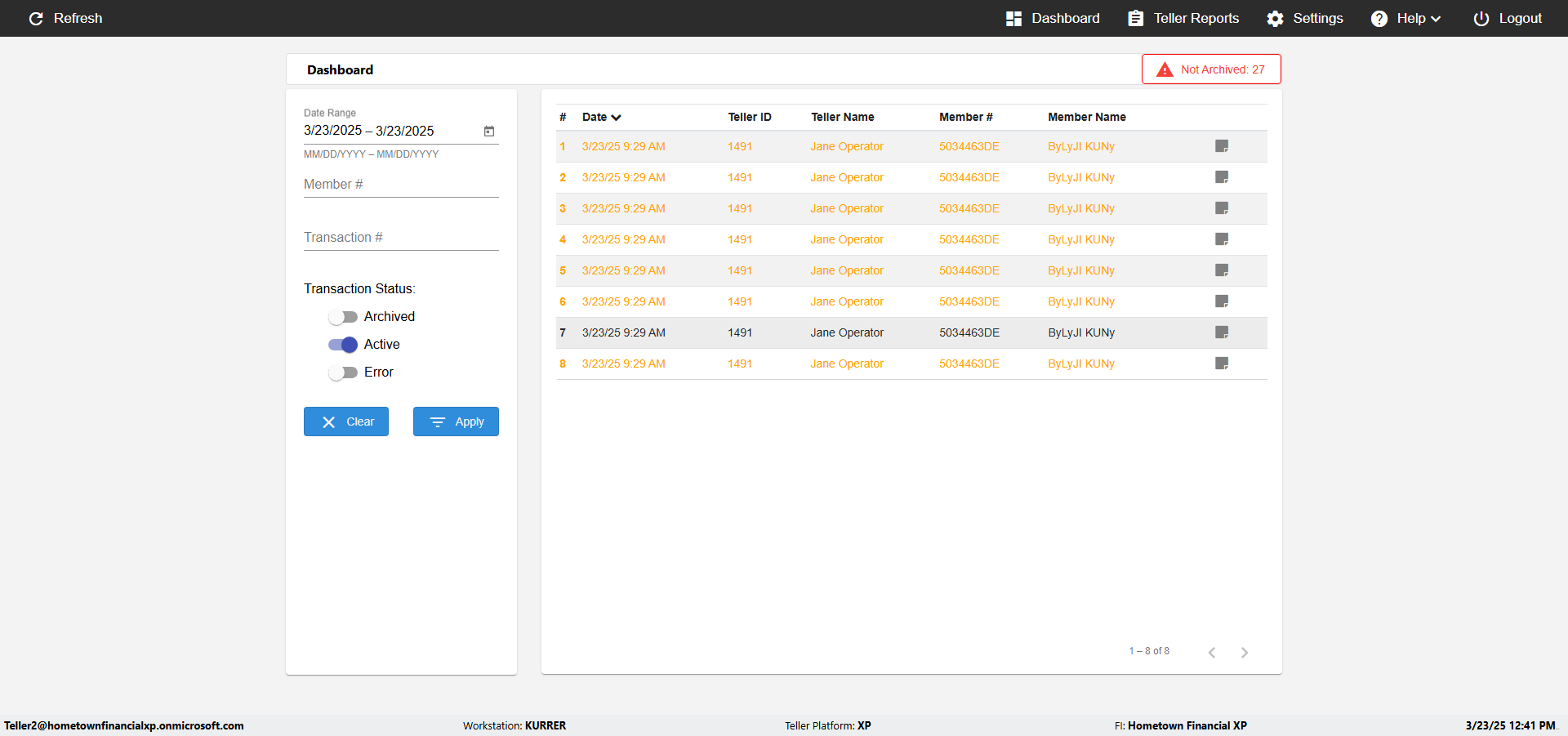
Task: Disable the Active status toggle
Action: pyautogui.click(x=343, y=345)
